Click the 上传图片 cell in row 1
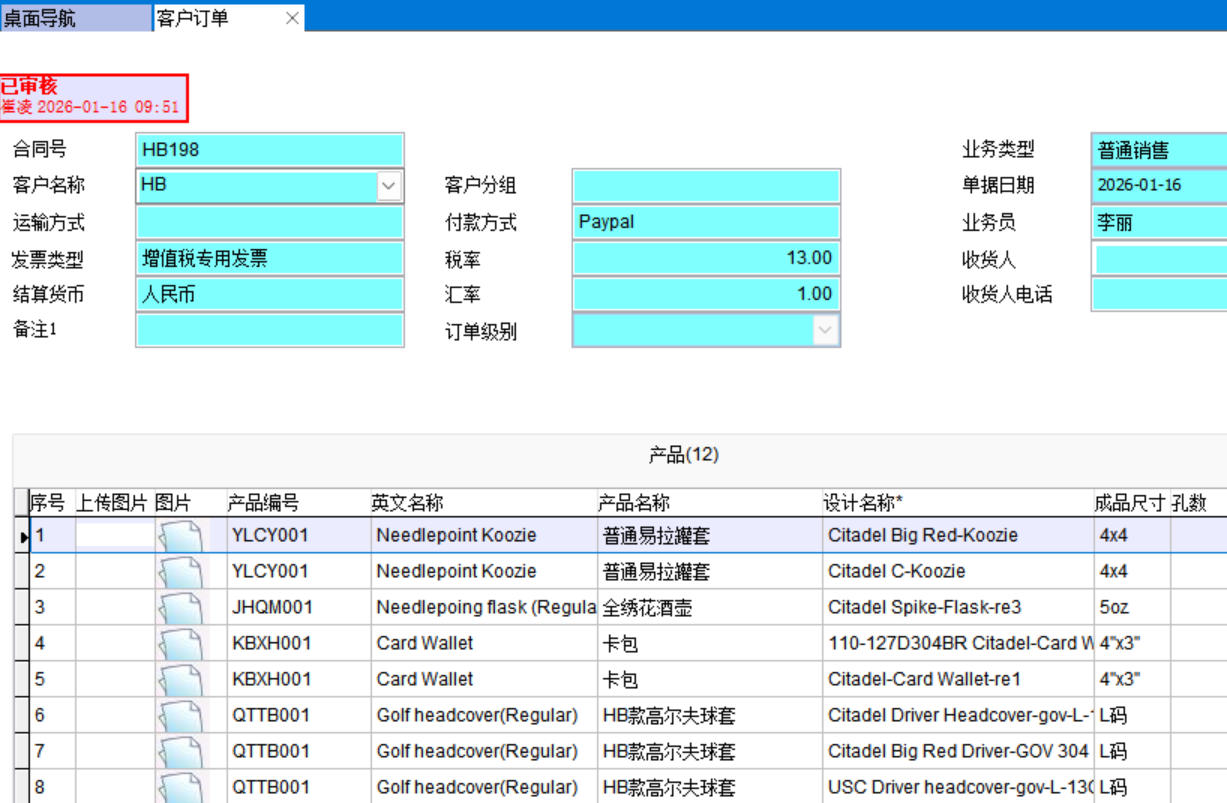1227x803 pixels. point(115,536)
